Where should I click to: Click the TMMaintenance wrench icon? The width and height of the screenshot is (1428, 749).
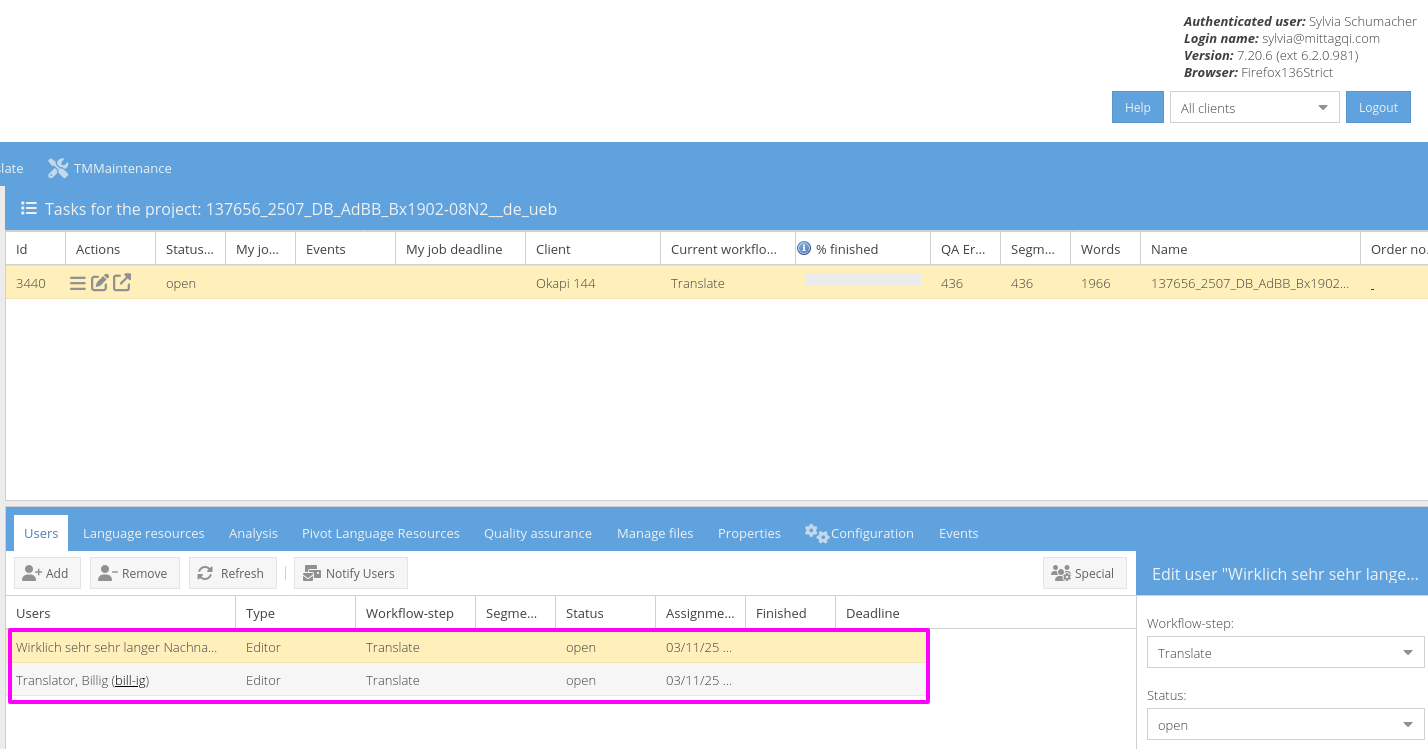click(x=58, y=168)
